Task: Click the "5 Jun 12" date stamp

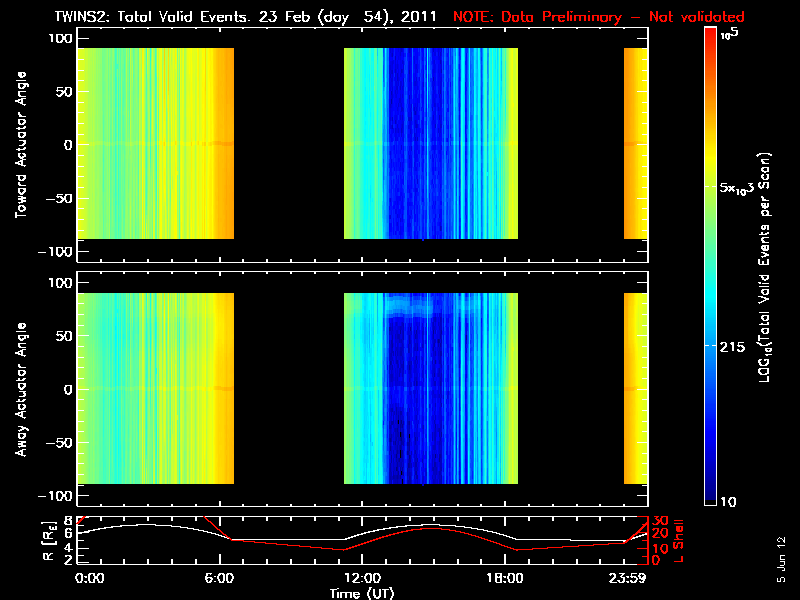Action: 780,558
